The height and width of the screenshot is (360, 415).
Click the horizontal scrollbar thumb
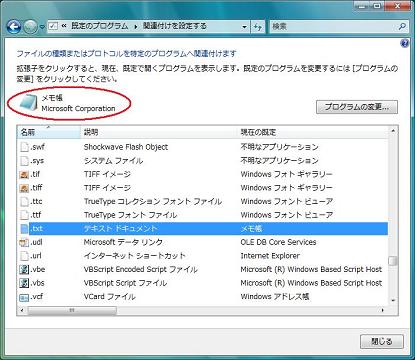(x=72, y=310)
